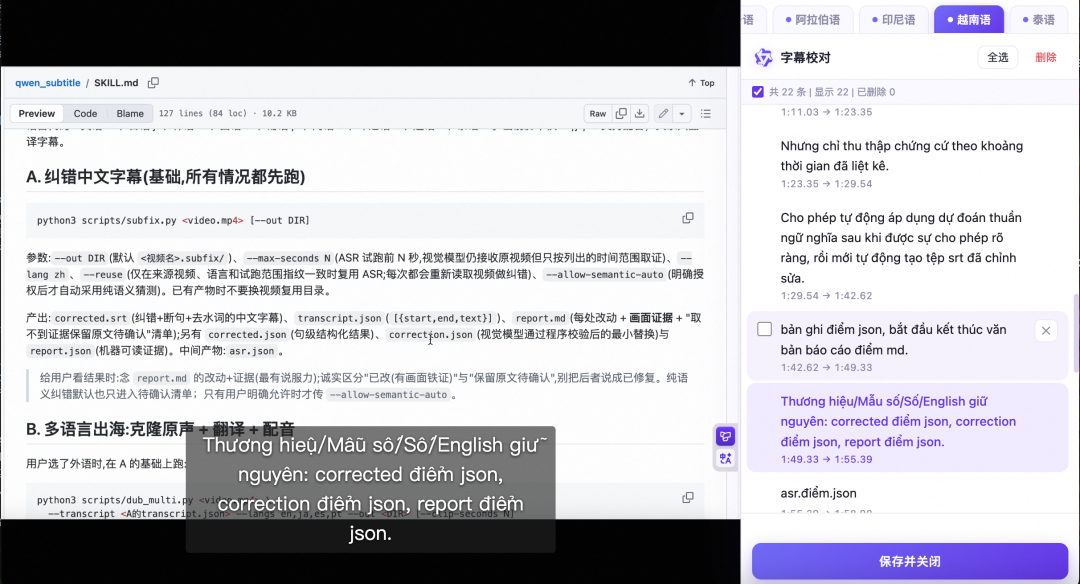Toggle the select-all checkbox next to 共 22 条
This screenshot has width=1080, height=584.
click(x=758, y=92)
